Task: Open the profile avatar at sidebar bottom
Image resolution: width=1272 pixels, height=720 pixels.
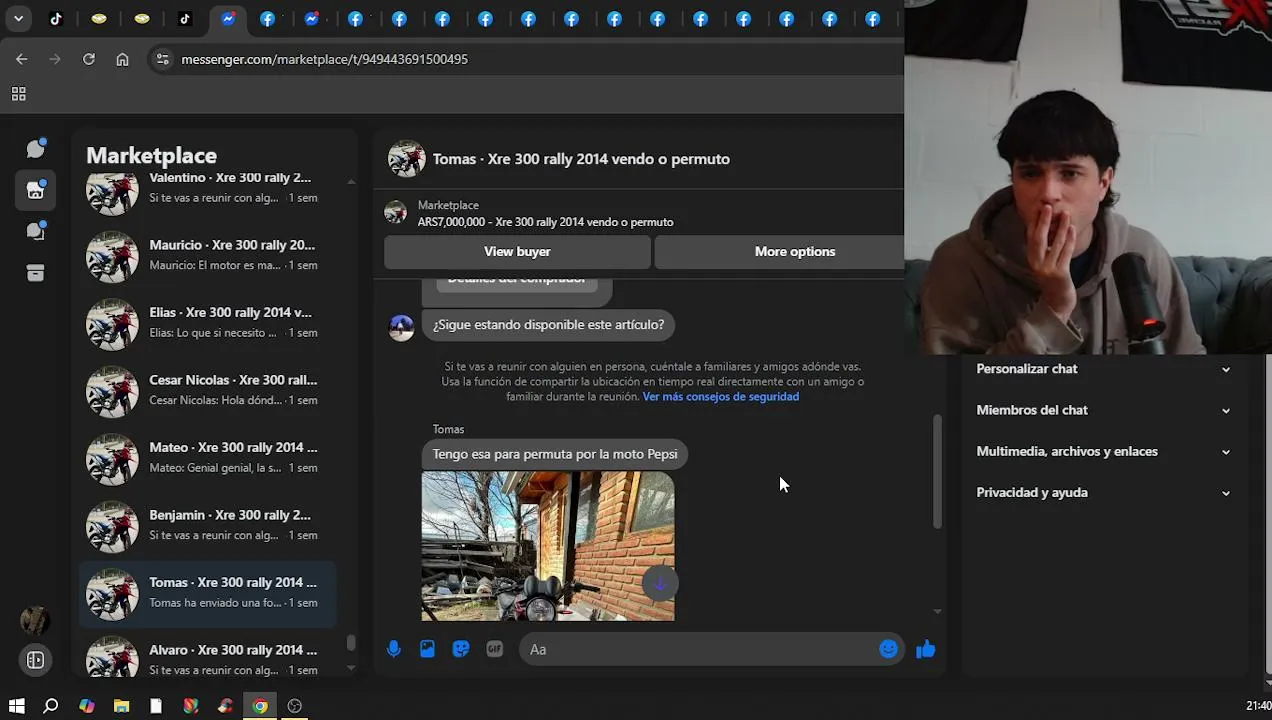Action: tap(35, 620)
